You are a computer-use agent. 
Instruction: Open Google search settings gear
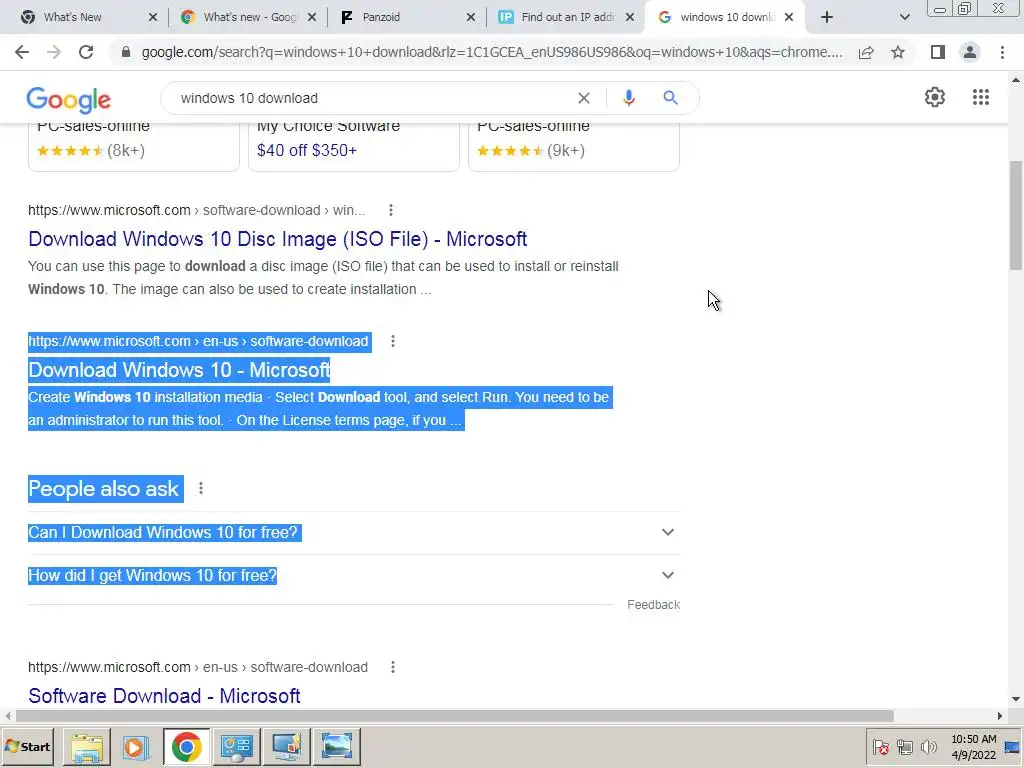pyautogui.click(x=935, y=97)
